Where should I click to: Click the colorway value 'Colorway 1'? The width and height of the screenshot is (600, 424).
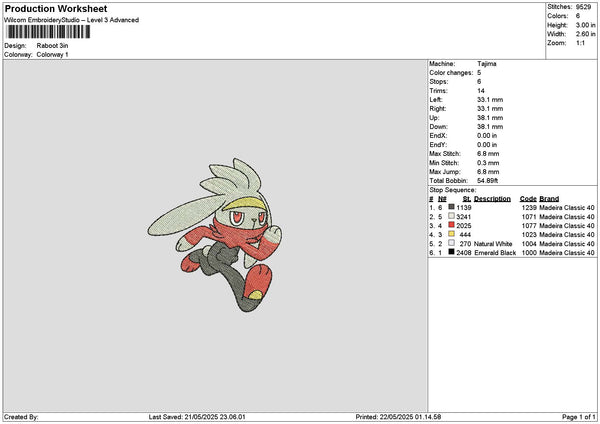click(52, 55)
